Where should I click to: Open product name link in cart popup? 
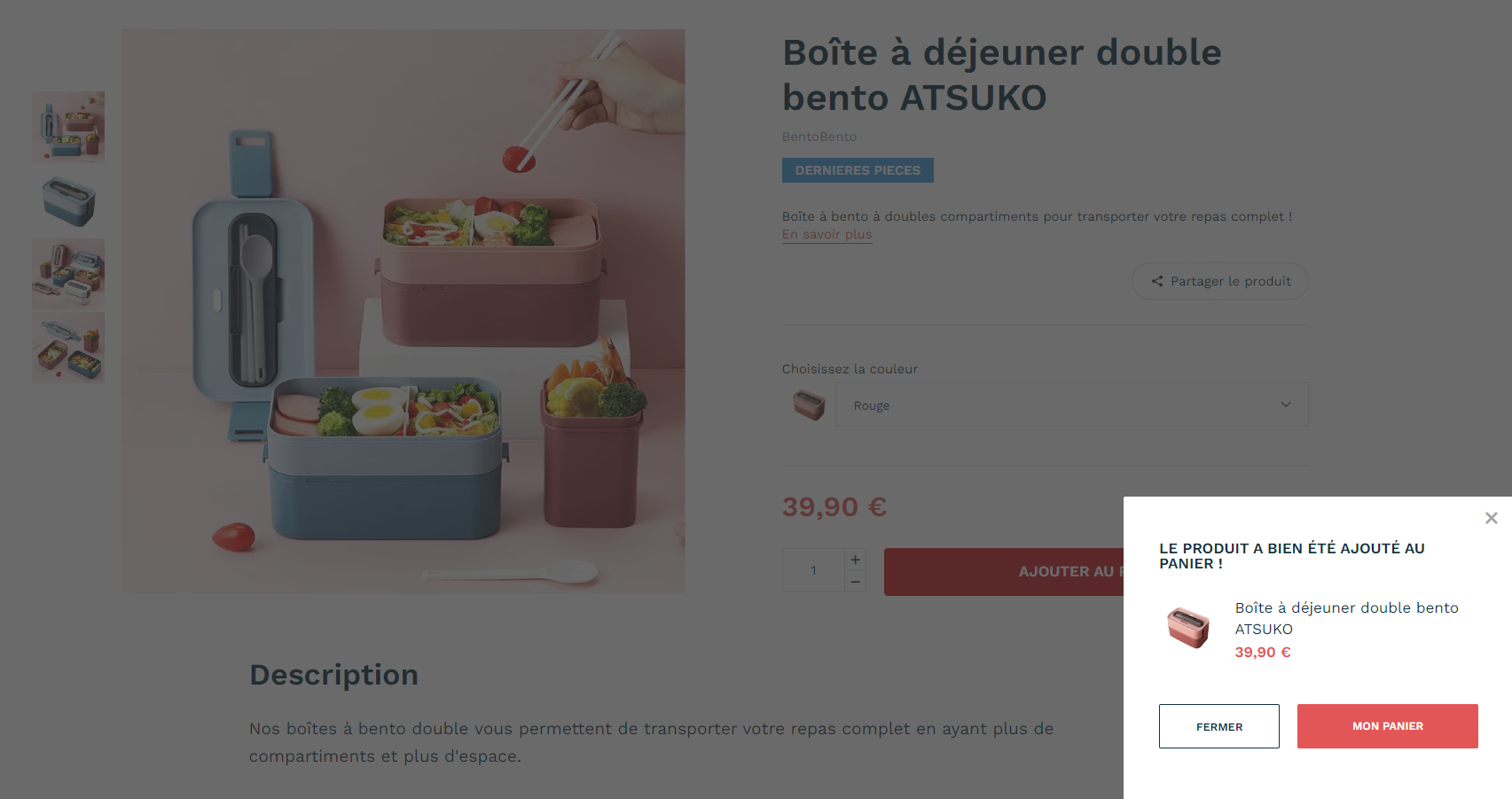point(1346,618)
